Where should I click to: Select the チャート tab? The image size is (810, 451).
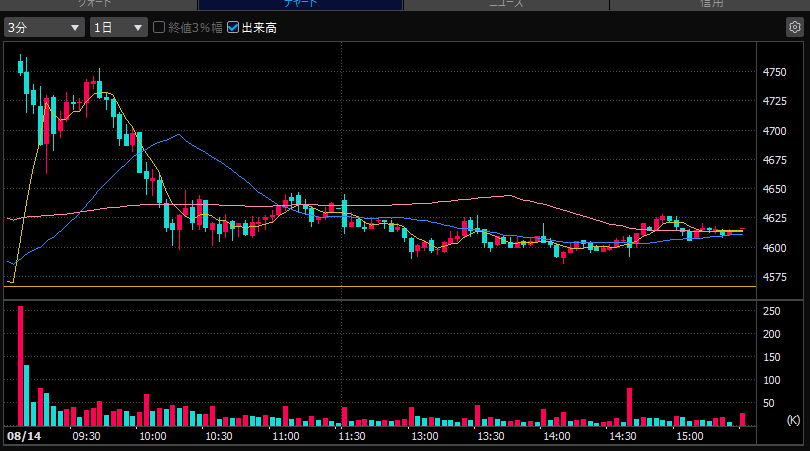point(300,4)
